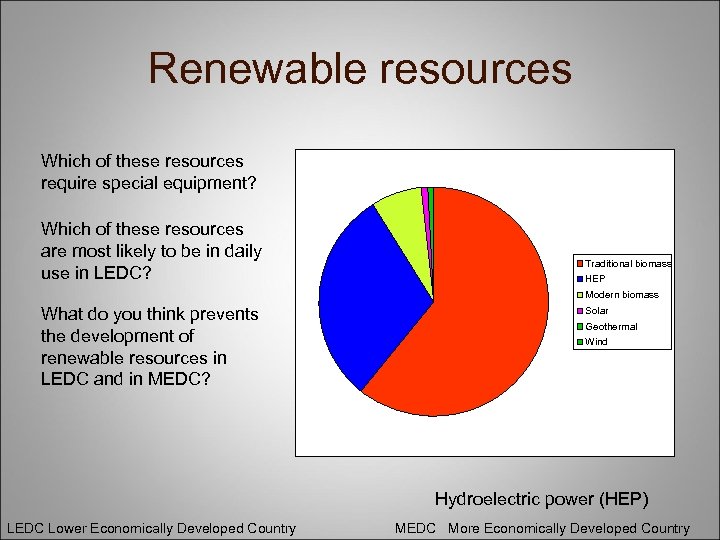This screenshot has height=540, width=720.
Task: Click the magenta Solar pie slice
Action: (425, 207)
